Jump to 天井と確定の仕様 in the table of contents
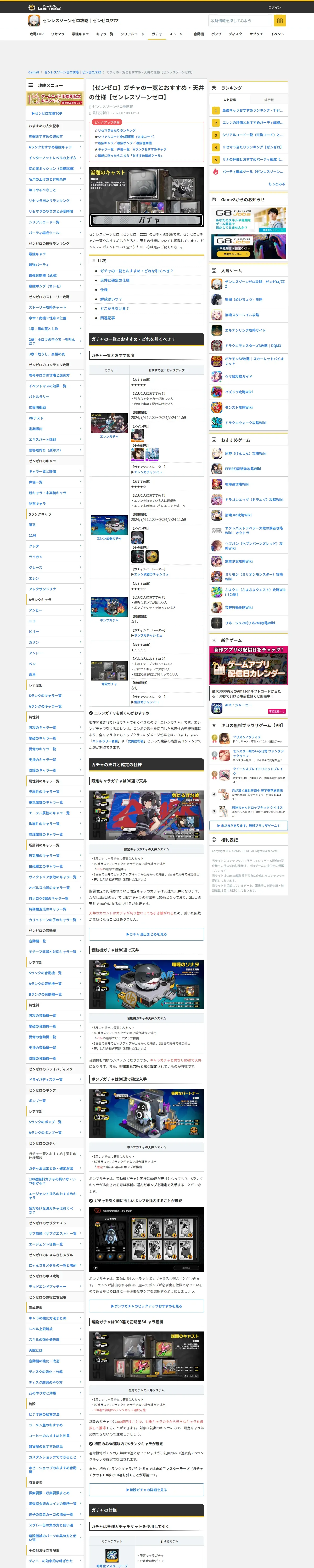Image resolution: width=314 pixels, height=1568 pixels. 115,280
